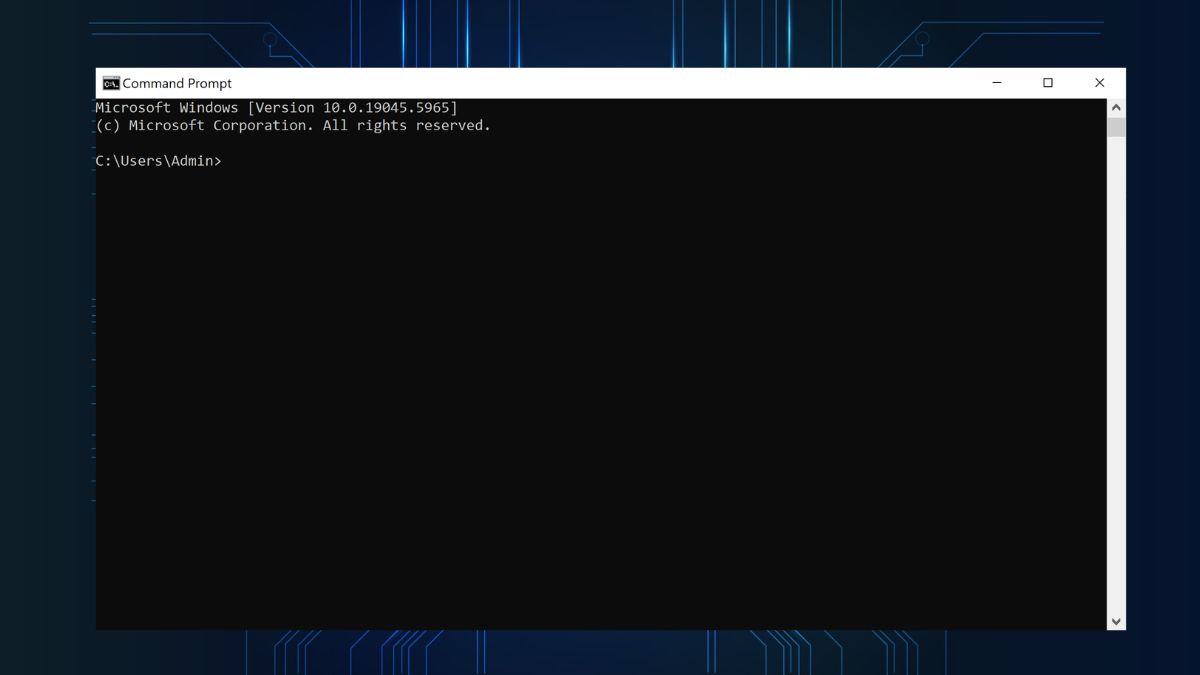This screenshot has height=675, width=1200.
Task: Close the Command Prompt window
Action: 1099,83
